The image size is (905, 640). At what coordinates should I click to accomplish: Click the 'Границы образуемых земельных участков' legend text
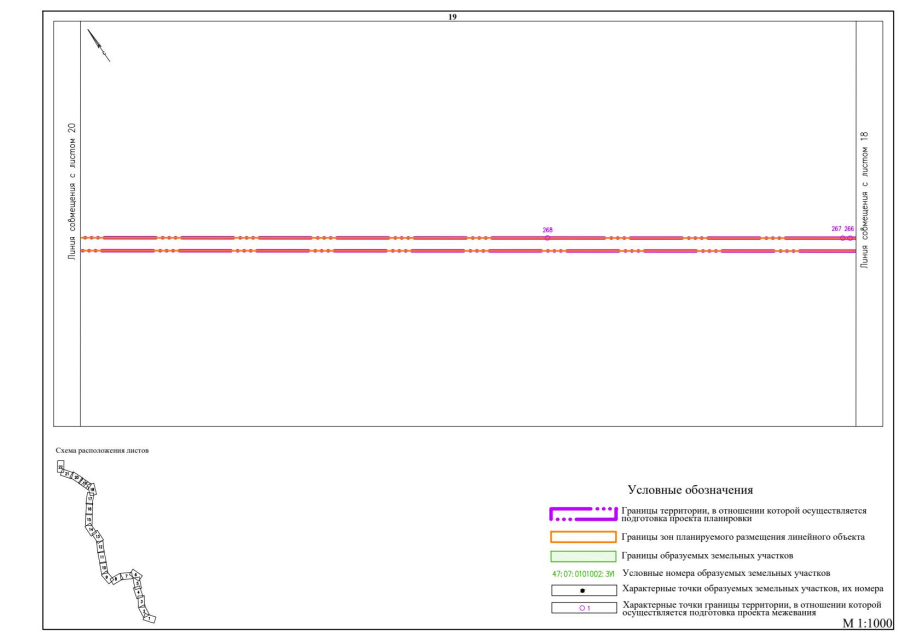click(707, 555)
